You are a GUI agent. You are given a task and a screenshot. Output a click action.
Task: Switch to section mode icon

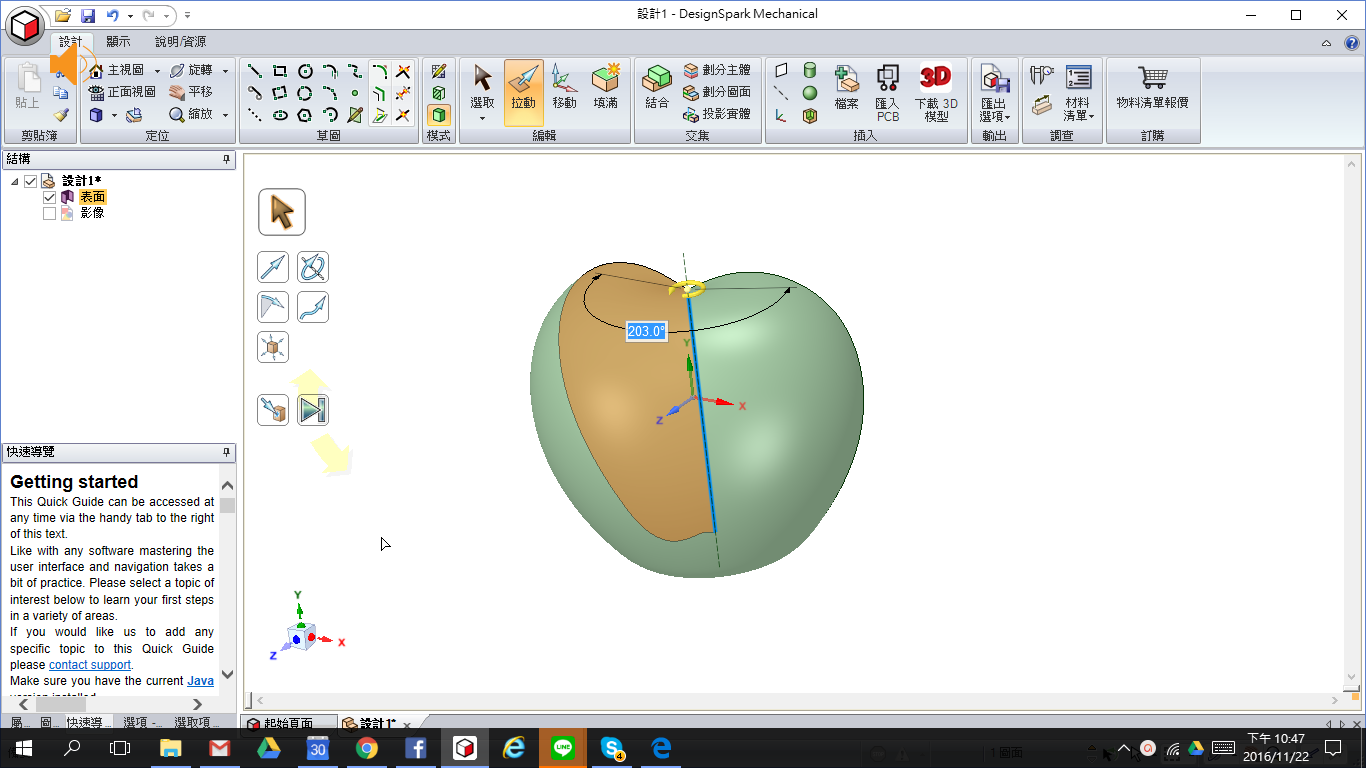point(439,93)
